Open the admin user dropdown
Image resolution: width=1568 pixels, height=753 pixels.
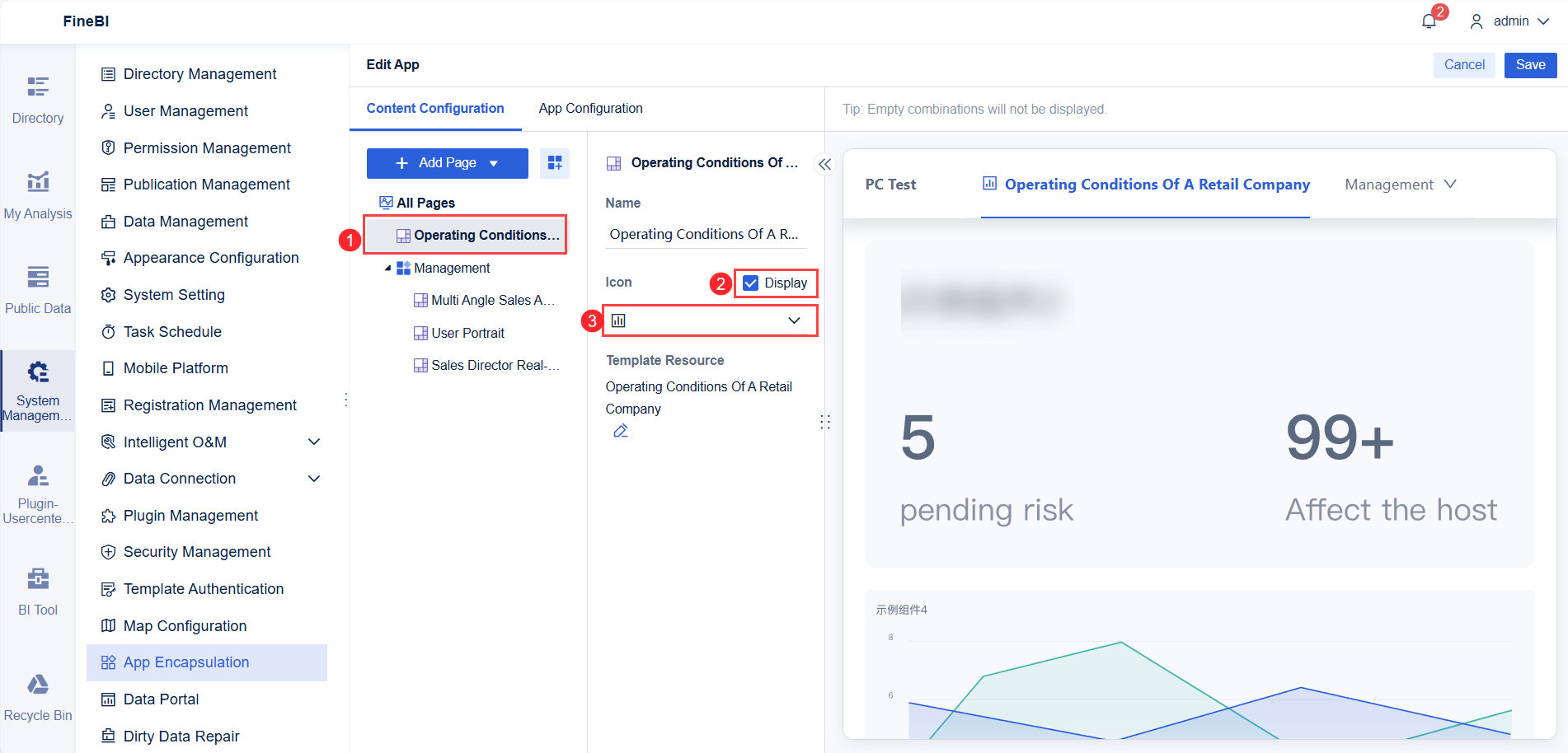click(x=1509, y=21)
